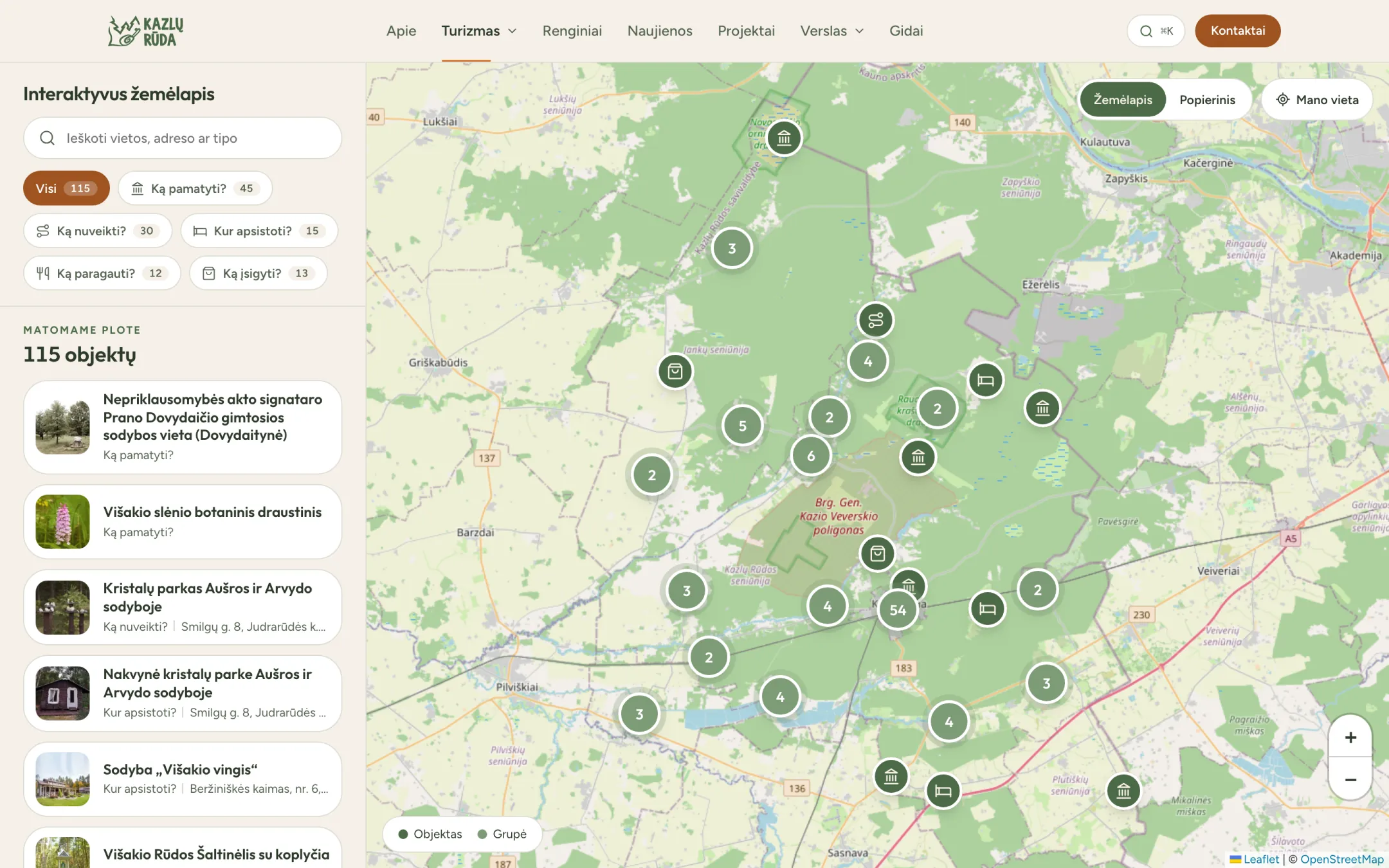Filter by Ką pamatyti? 45

(x=195, y=188)
